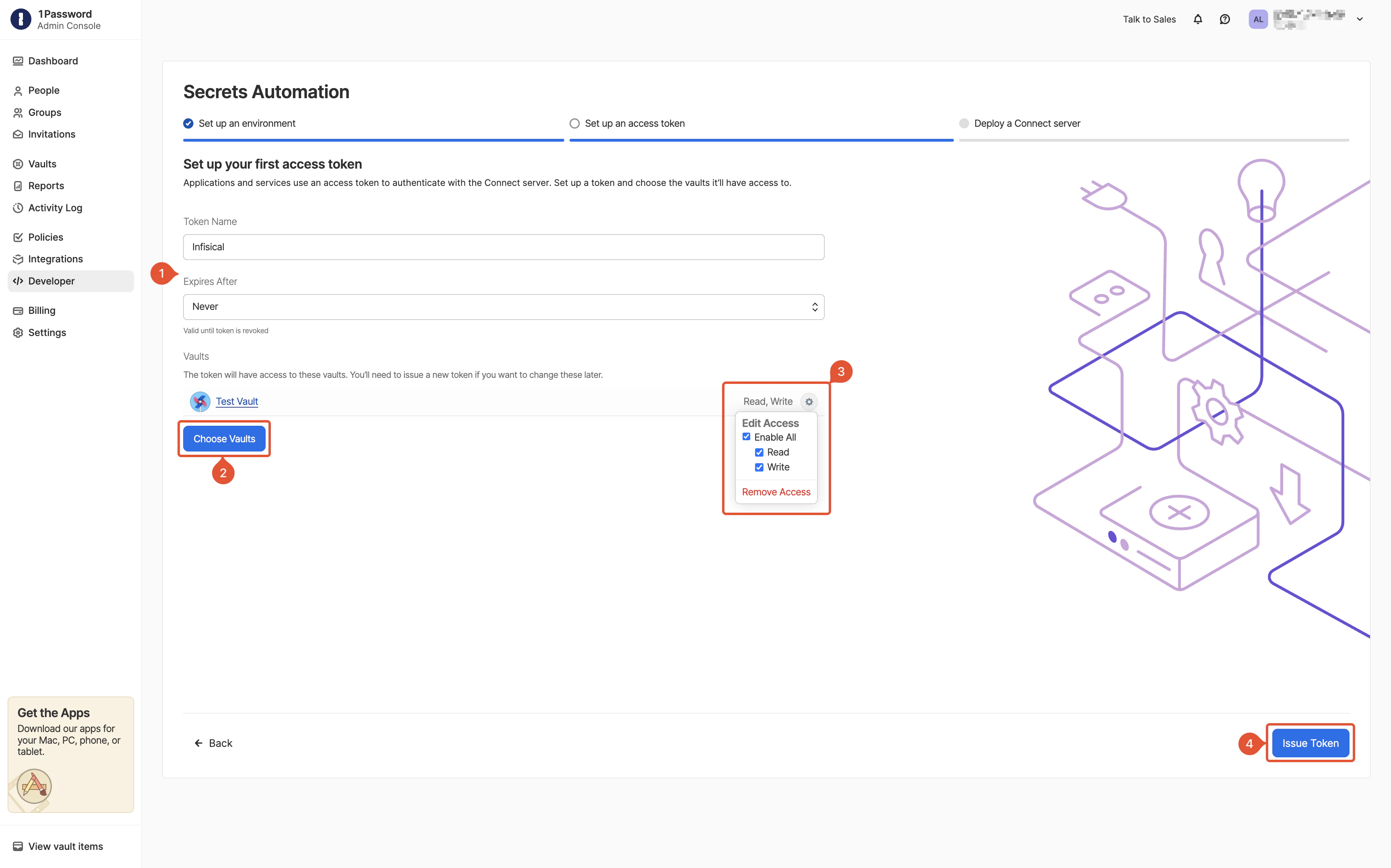Viewport: 1391px width, 868px height.
Task: Click the App Store icon in Get the Apps
Action: (x=34, y=786)
